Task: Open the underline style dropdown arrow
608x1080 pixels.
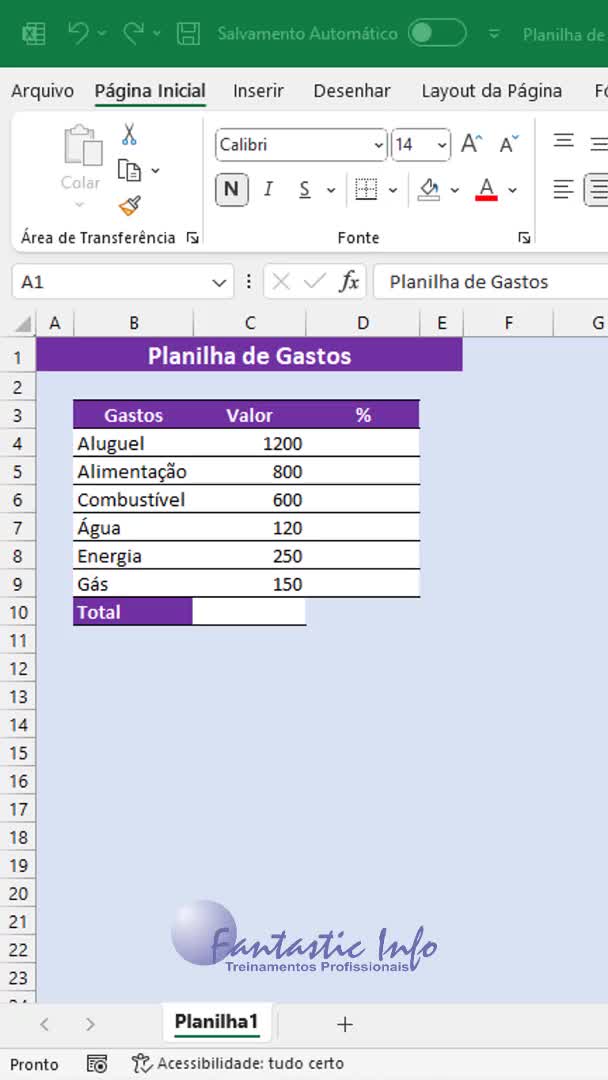Action: [x=331, y=189]
